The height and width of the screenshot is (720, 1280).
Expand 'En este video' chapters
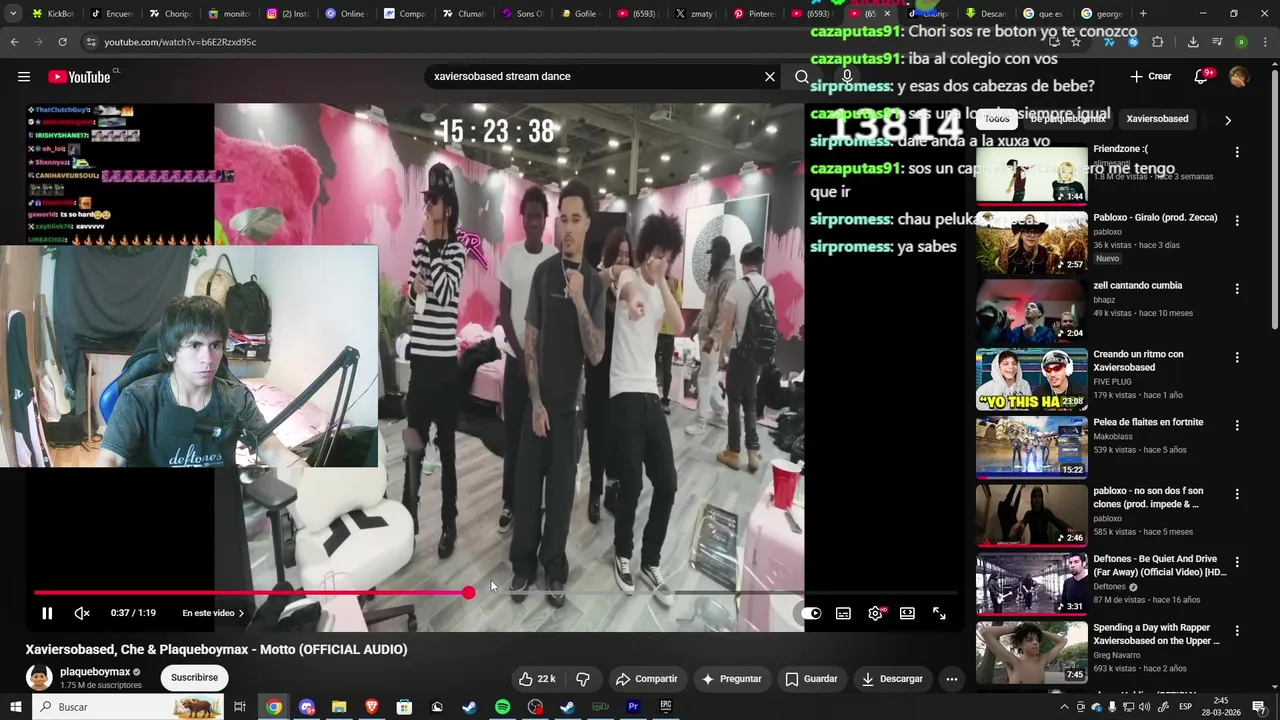click(213, 613)
